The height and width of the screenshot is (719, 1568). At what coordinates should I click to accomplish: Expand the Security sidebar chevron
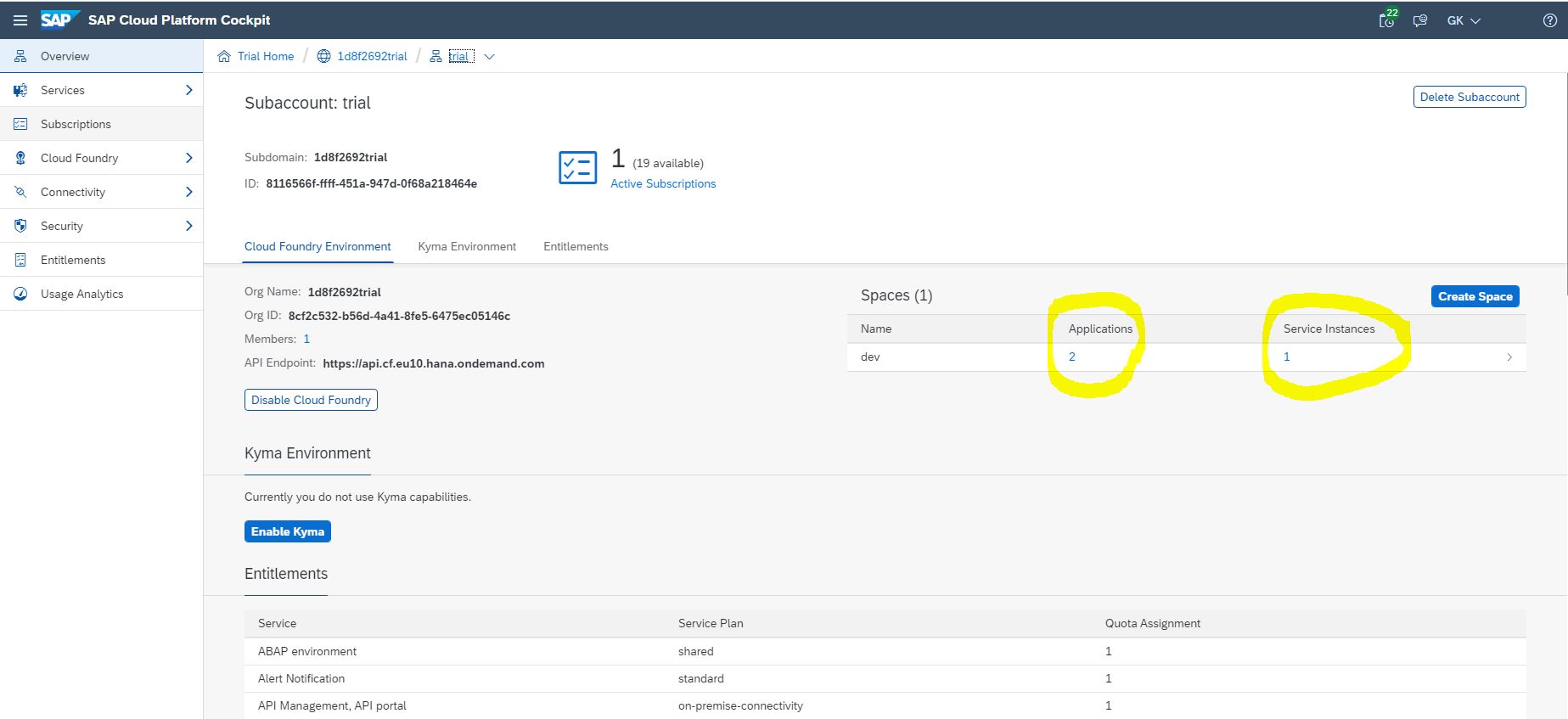188,226
